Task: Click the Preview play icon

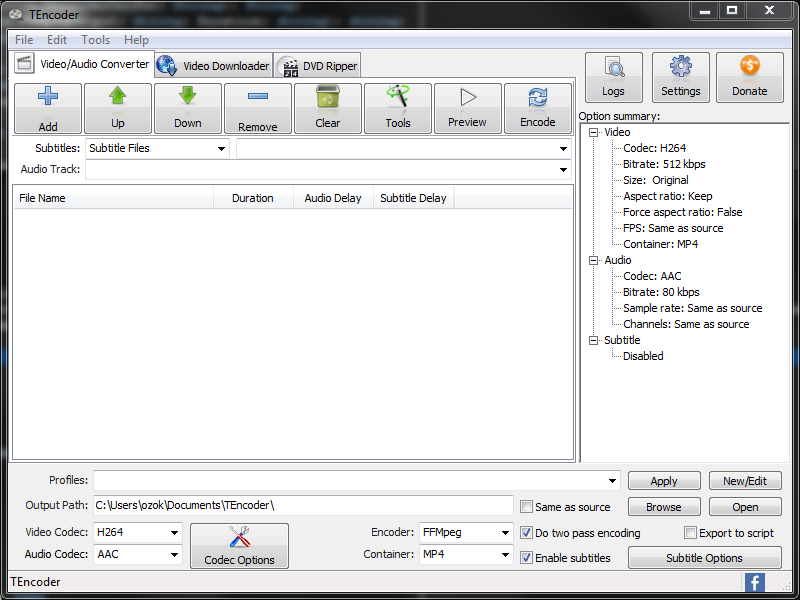Action: point(467,98)
